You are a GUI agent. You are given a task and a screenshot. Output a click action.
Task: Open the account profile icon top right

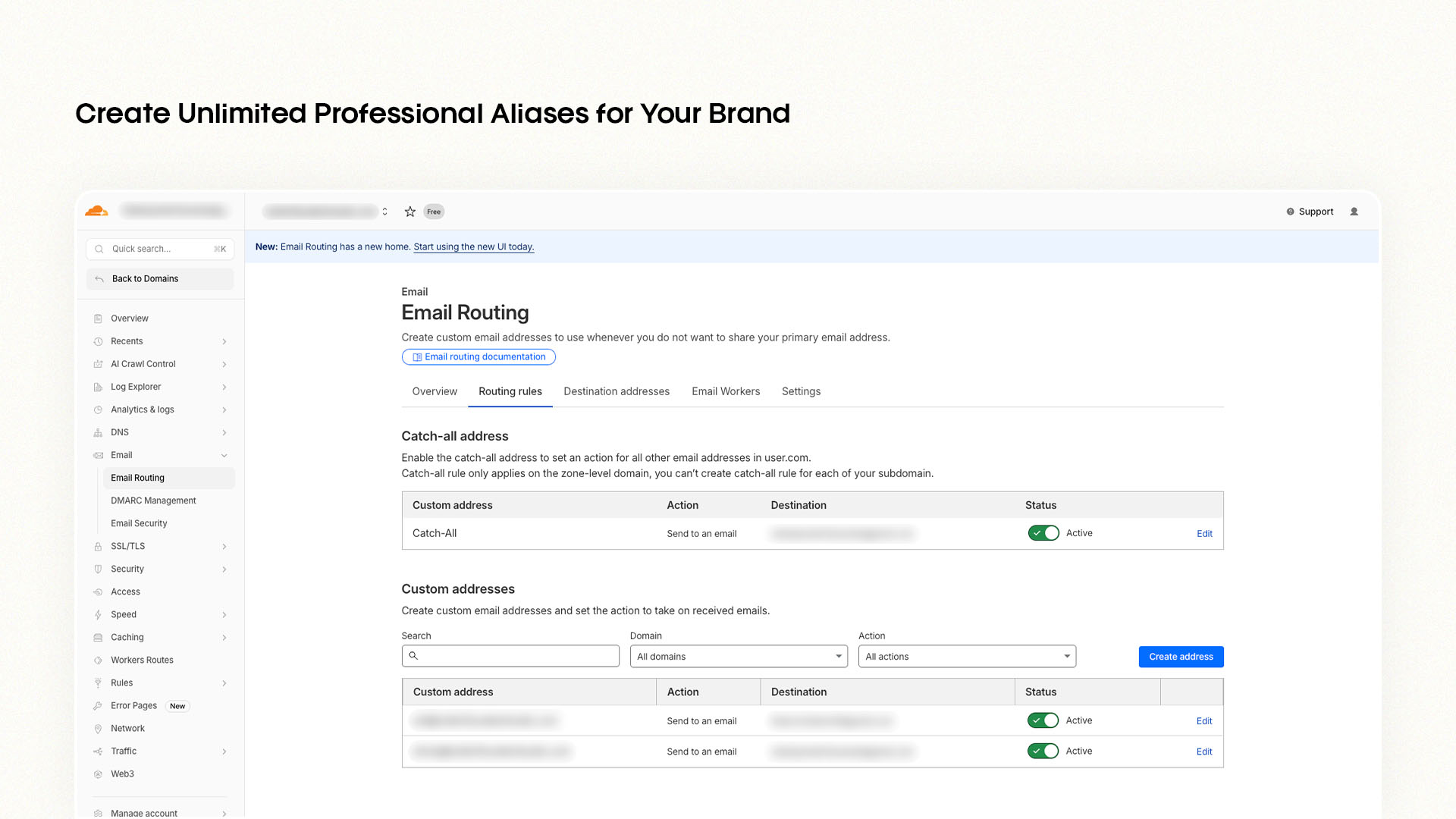coord(1354,212)
